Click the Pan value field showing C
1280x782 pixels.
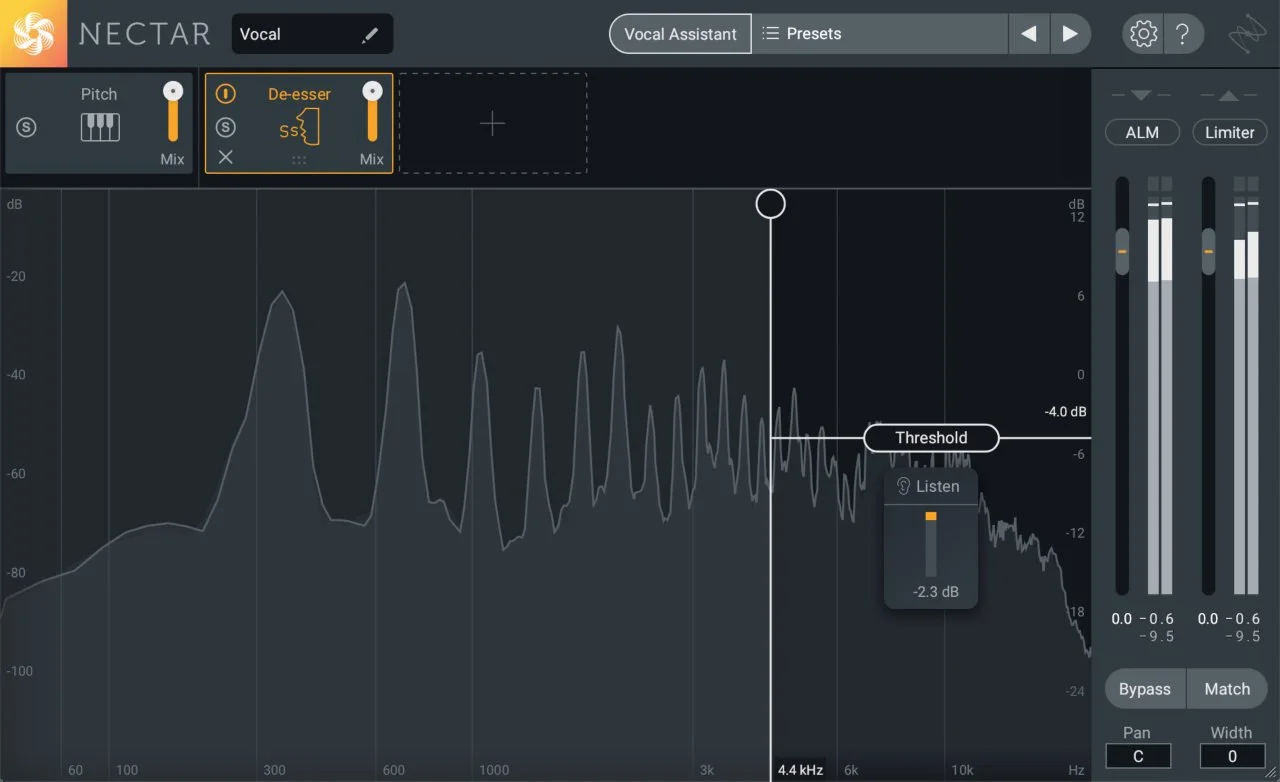(1138, 757)
